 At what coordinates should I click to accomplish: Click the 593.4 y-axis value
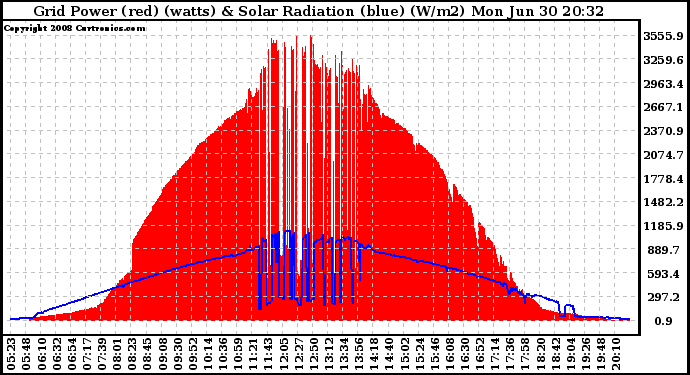[x=664, y=274]
